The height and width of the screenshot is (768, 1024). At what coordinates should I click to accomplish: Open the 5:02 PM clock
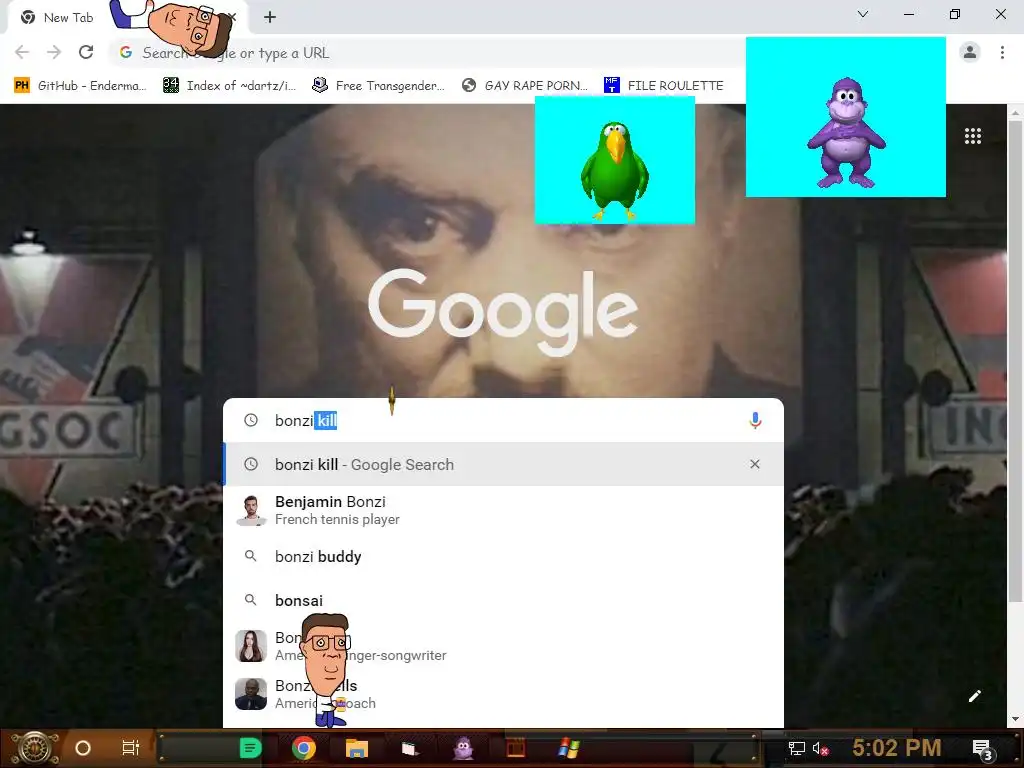897,748
